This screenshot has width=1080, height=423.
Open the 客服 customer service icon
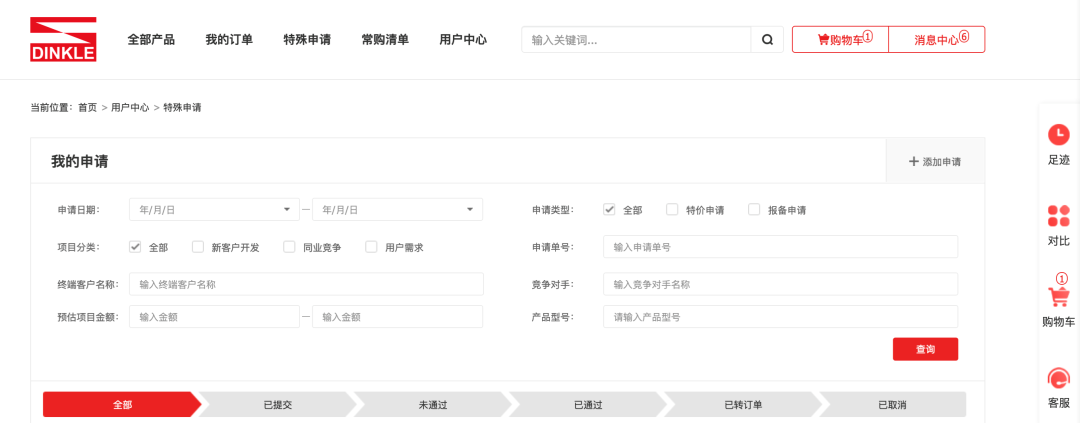pyautogui.click(x=1059, y=378)
